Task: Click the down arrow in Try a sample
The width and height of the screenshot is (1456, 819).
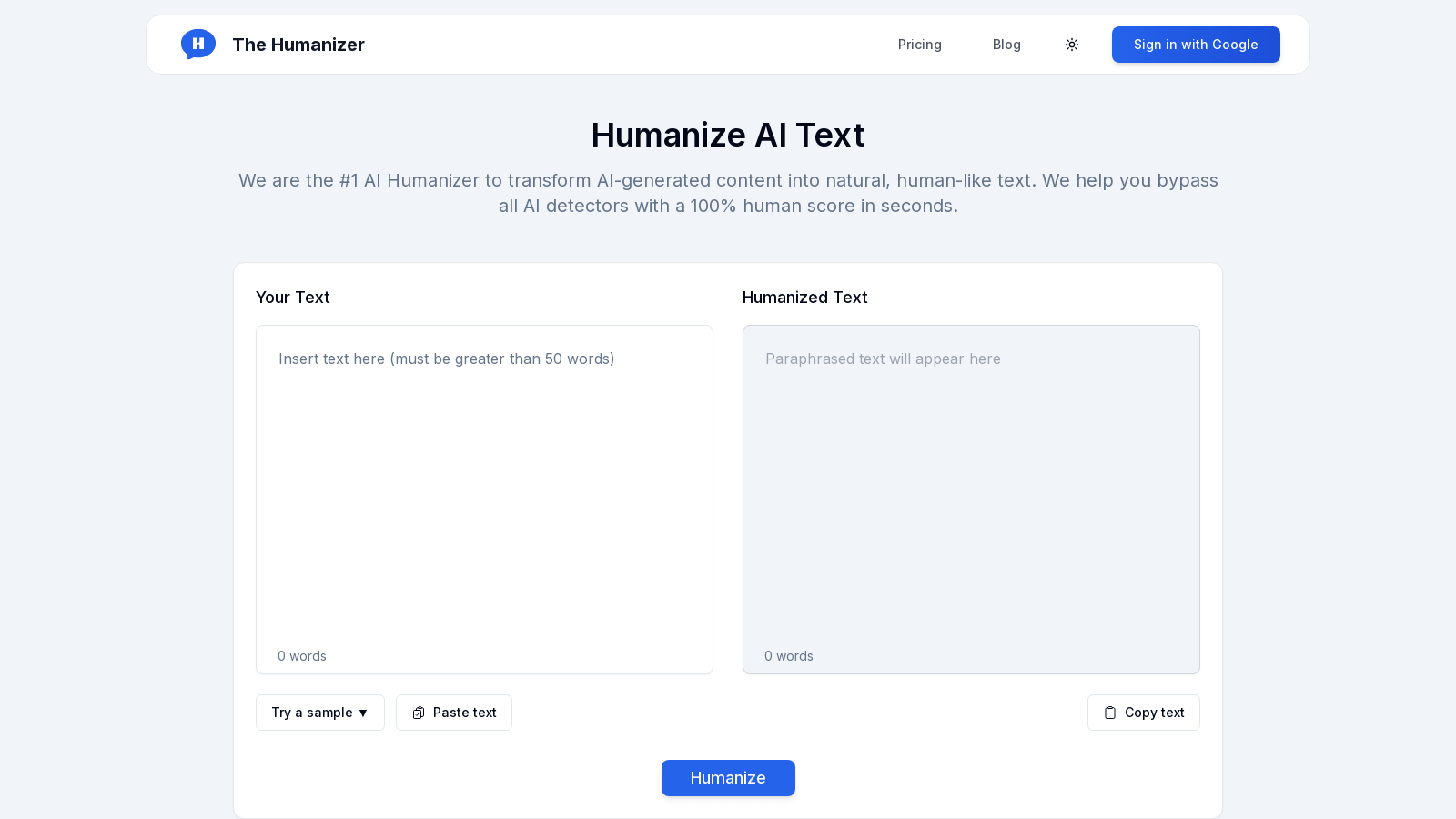Action: pyautogui.click(x=363, y=713)
